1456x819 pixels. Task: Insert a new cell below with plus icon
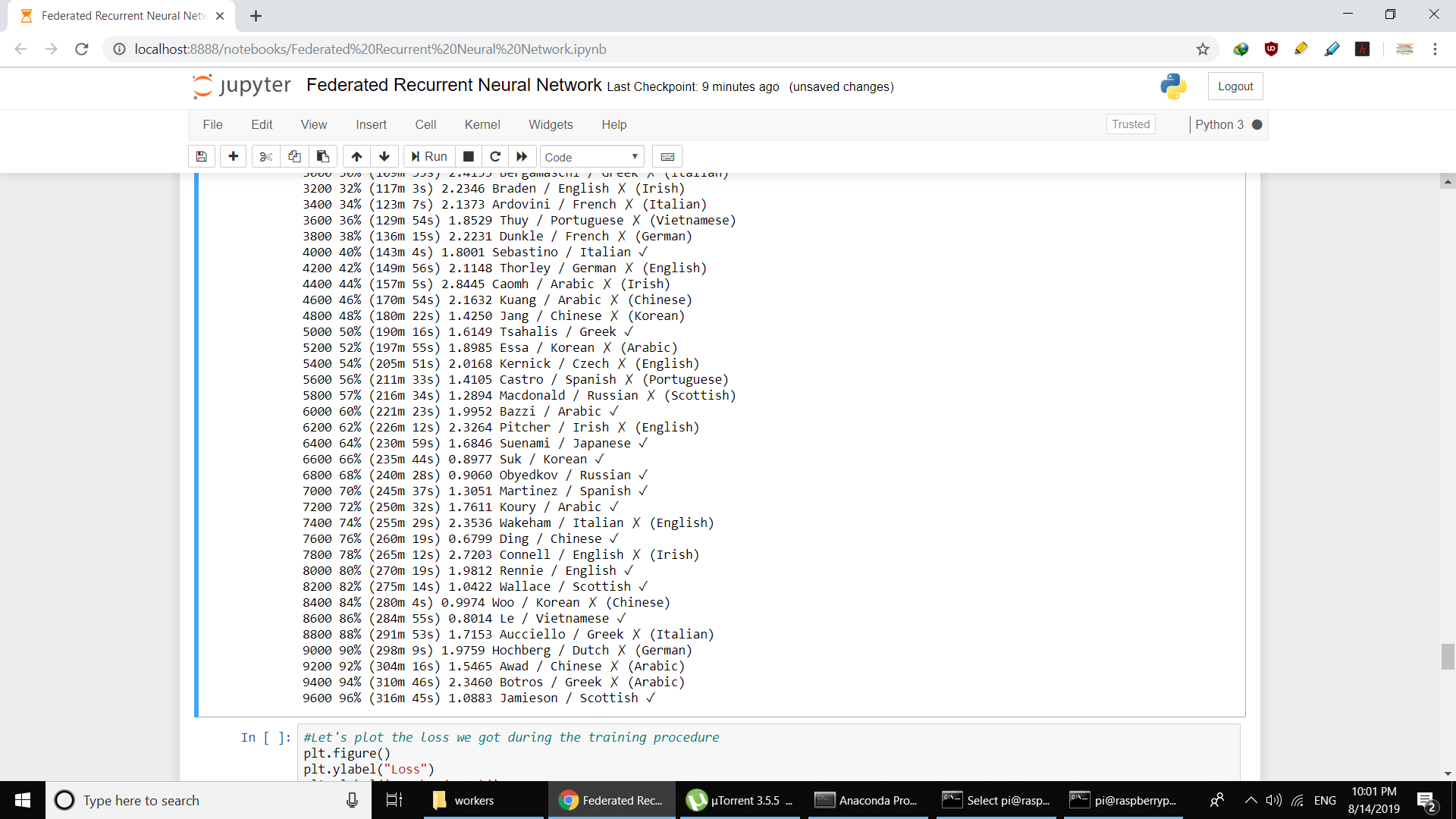[233, 157]
